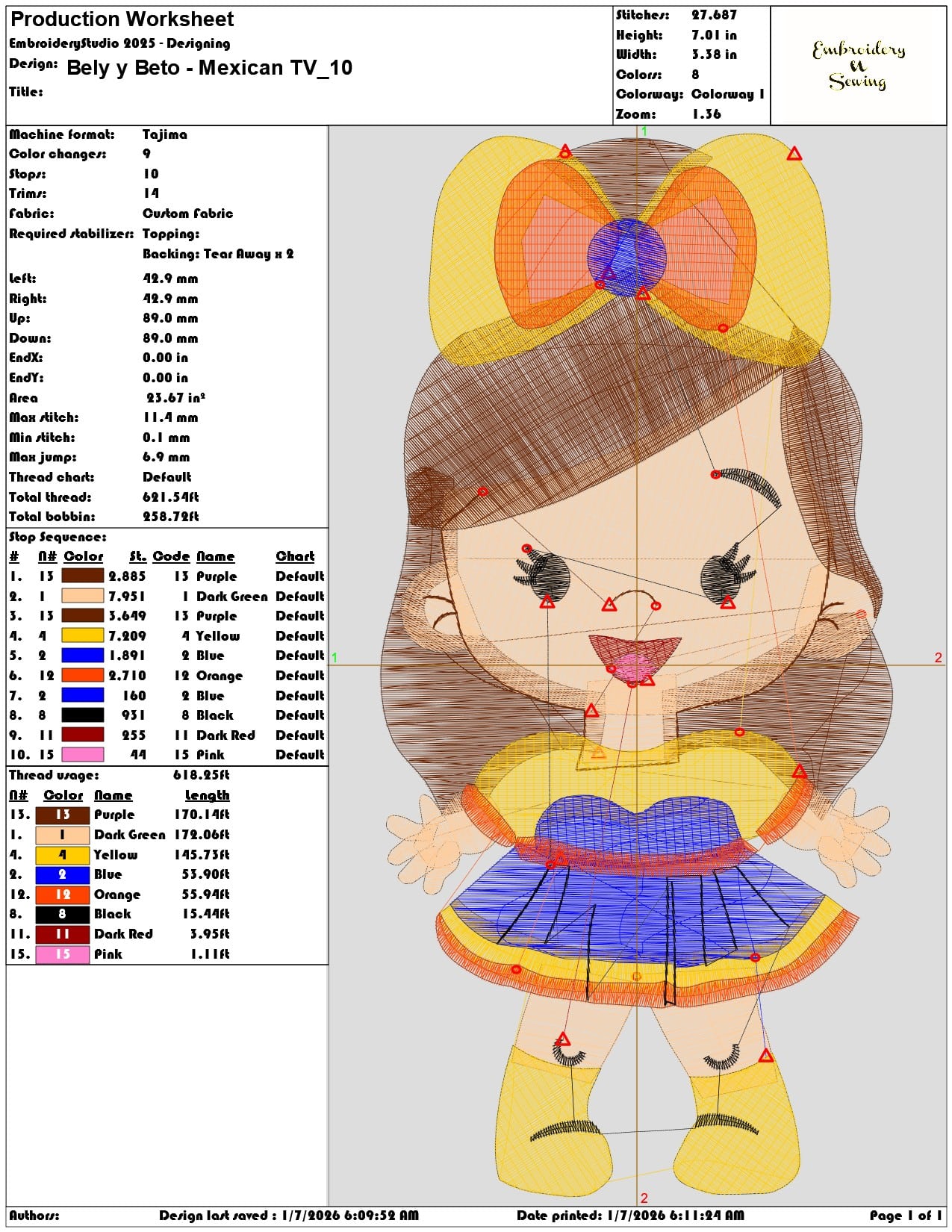Click the Black swatch with 931 stitches
The width and height of the screenshot is (952, 1232).
coord(82,715)
